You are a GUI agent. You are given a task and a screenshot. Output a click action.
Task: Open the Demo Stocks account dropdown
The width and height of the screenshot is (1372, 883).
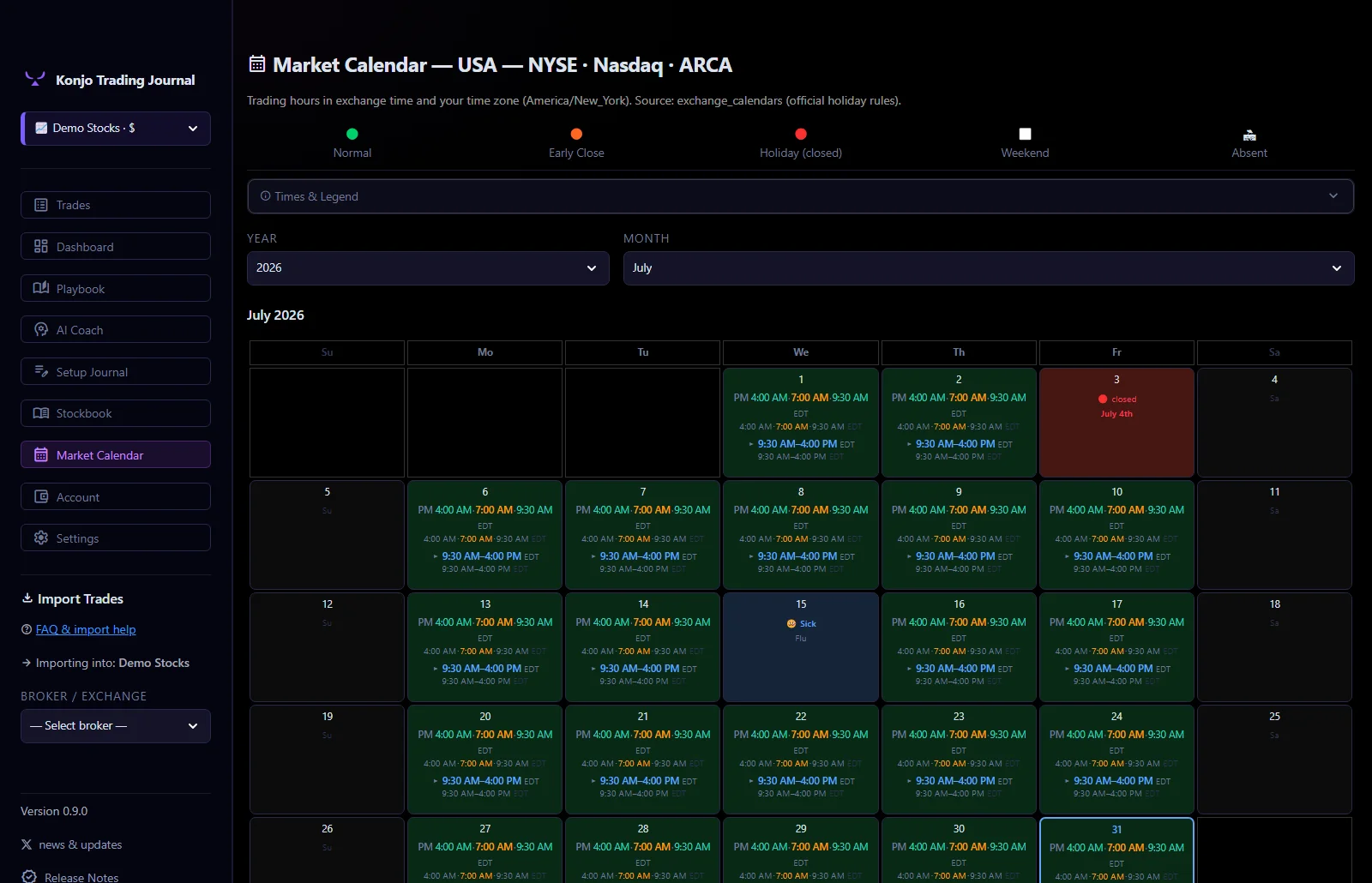[116, 129]
